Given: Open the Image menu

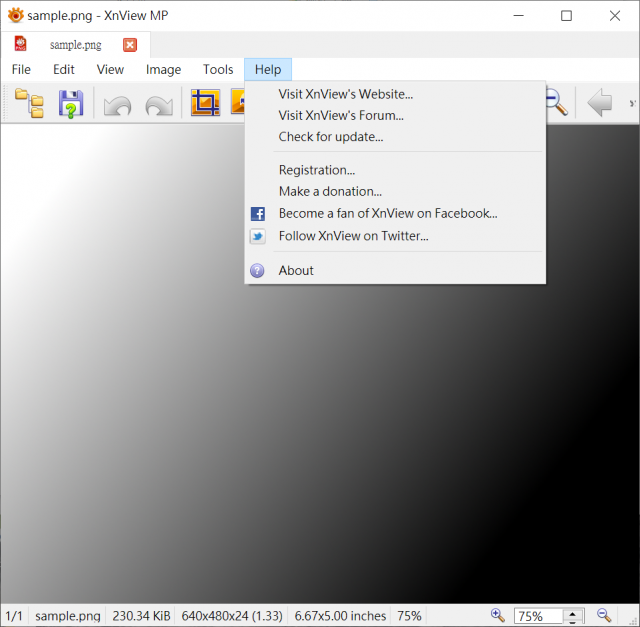Looking at the screenshot, I should pos(163,69).
